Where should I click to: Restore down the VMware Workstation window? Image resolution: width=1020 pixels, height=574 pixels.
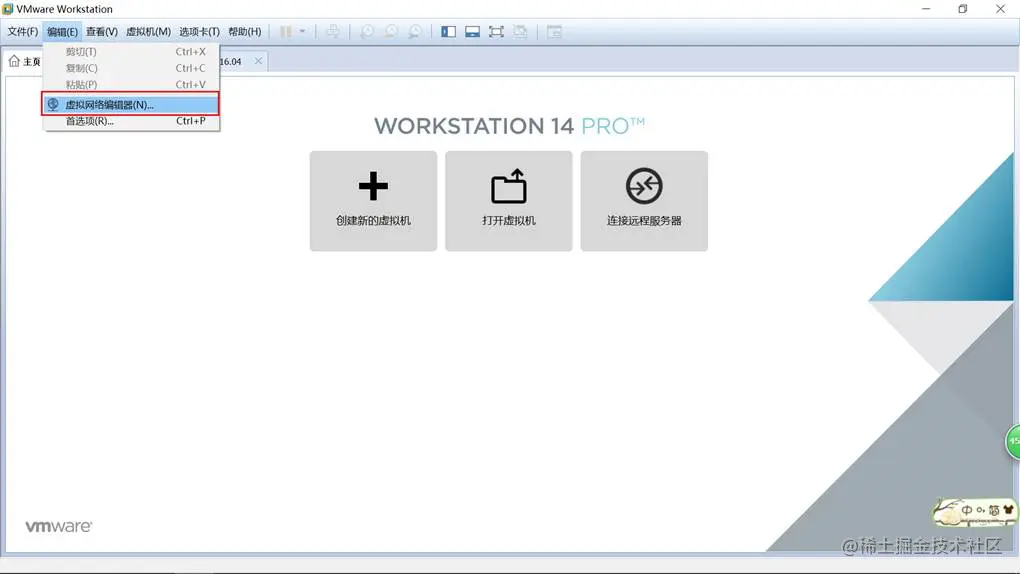(x=963, y=8)
